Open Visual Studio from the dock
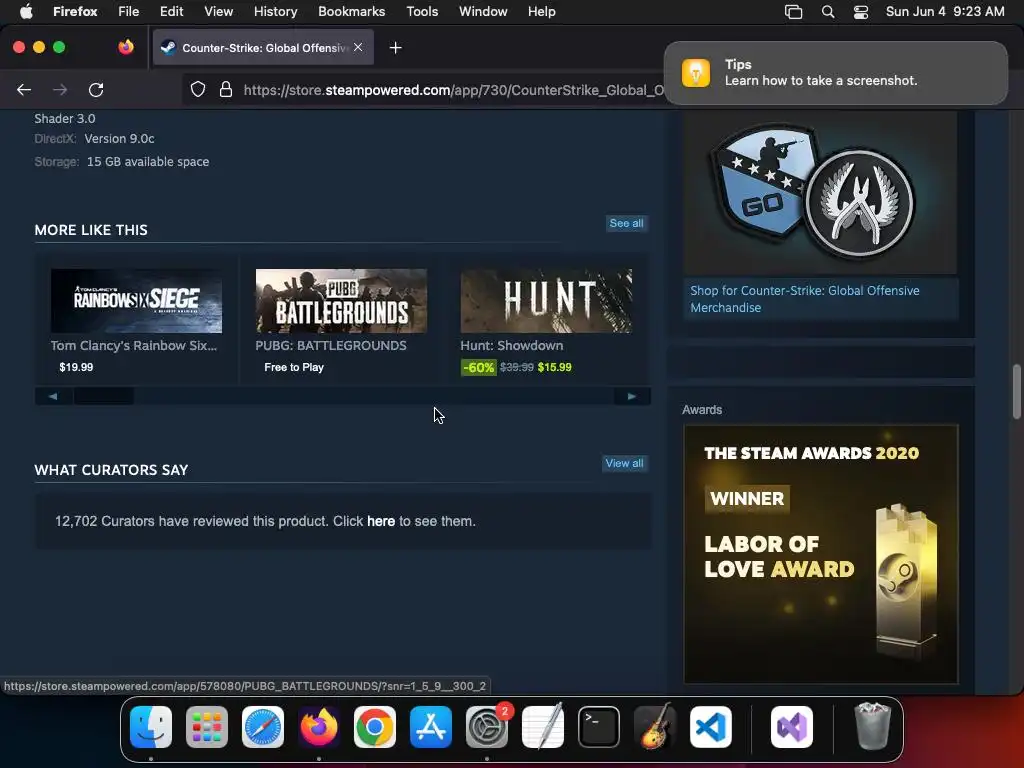The width and height of the screenshot is (1024, 768). click(792, 727)
